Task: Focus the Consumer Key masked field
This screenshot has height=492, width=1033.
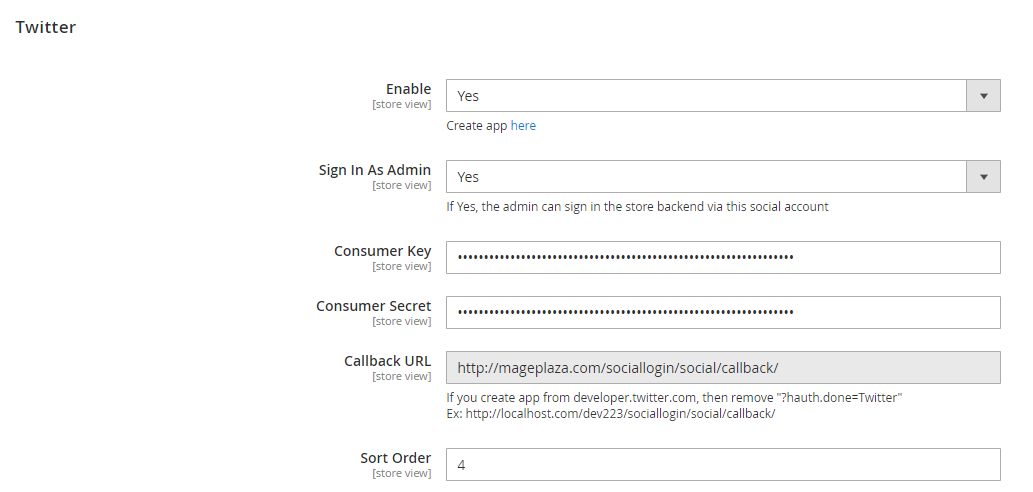Action: [722, 257]
